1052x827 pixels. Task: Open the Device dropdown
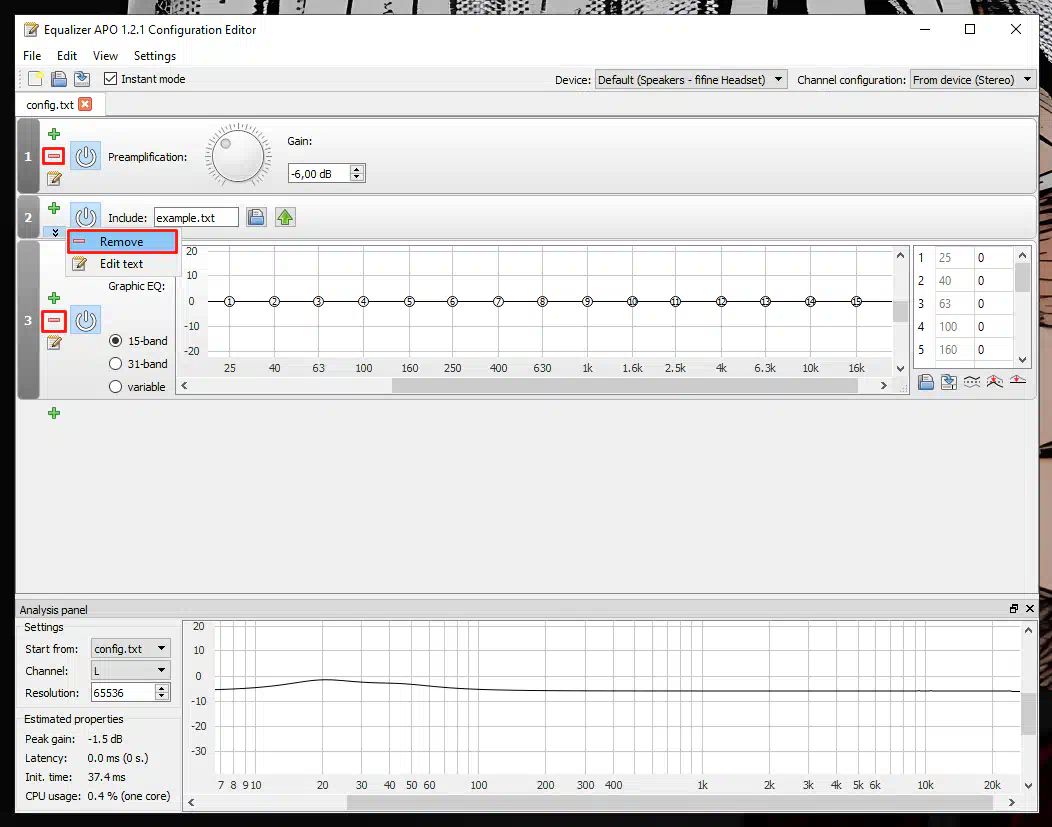[x=691, y=80]
